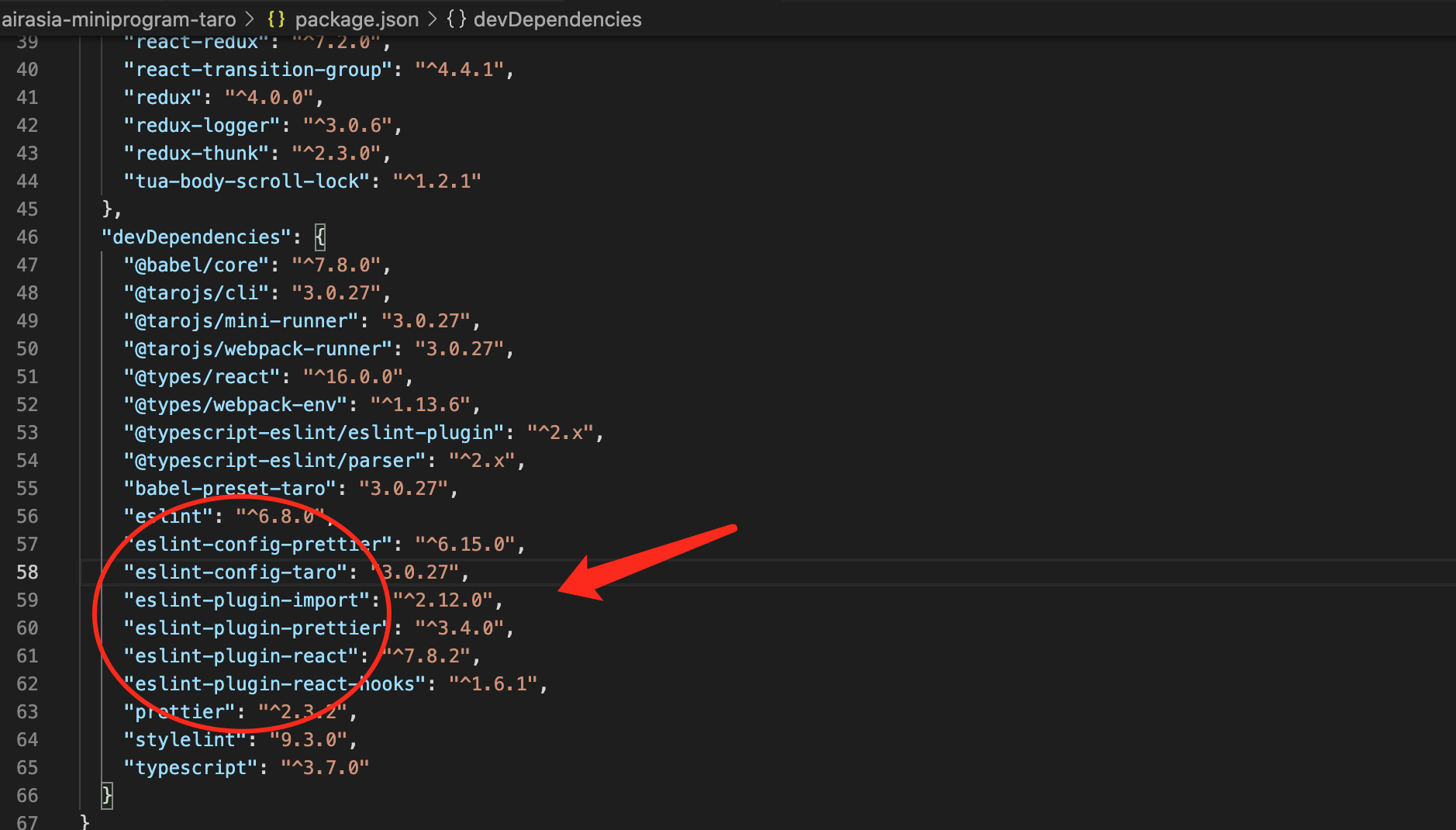Viewport: 1456px width, 830px height.
Task: Open airasia-miniprogram-taro breadcrumb folder
Action: pos(119,19)
